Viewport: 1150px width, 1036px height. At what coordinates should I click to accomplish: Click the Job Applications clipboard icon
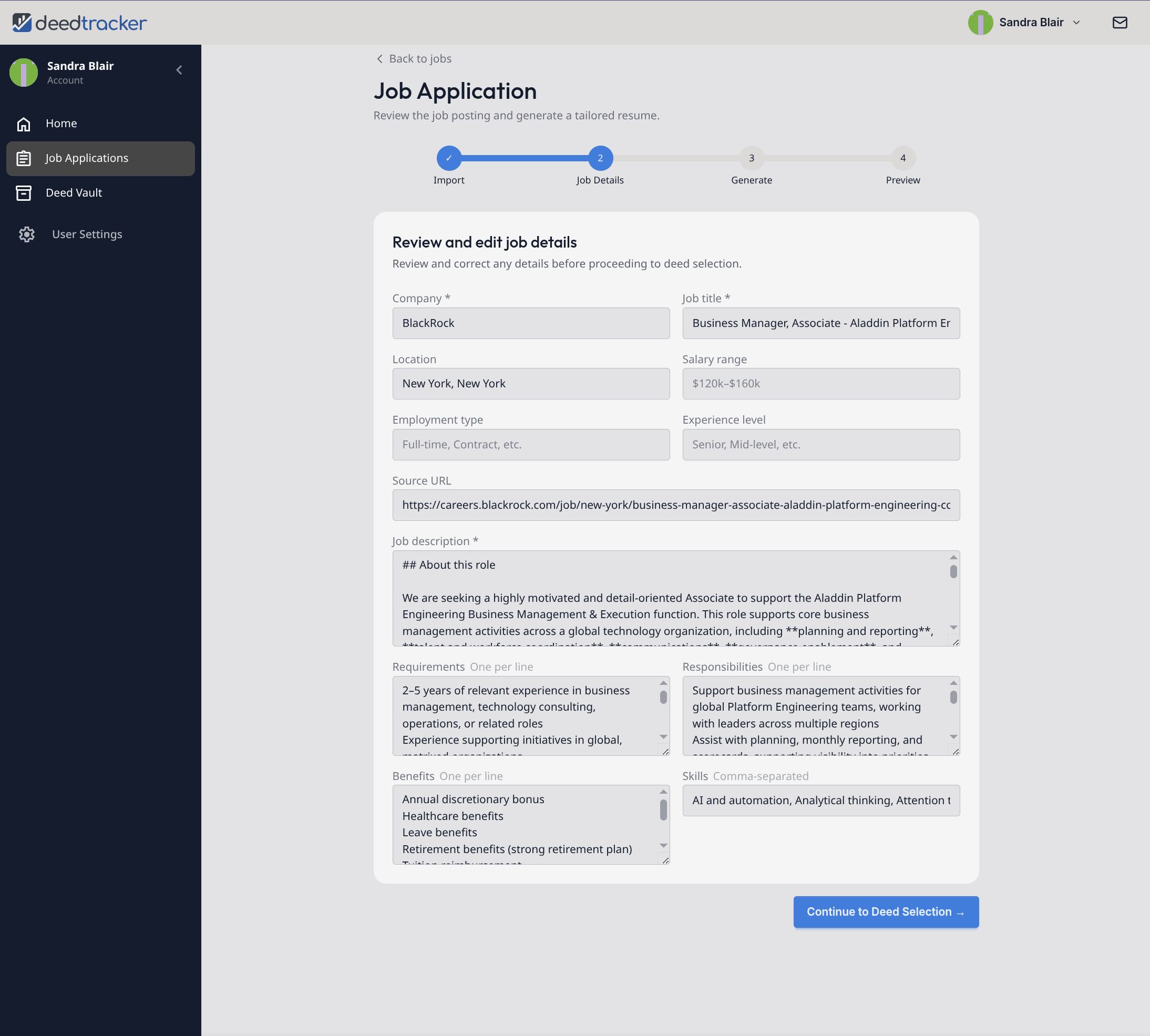(x=23, y=158)
